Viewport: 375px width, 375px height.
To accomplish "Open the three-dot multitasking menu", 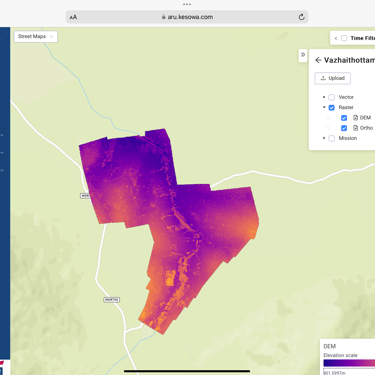I will tap(187, 4).
